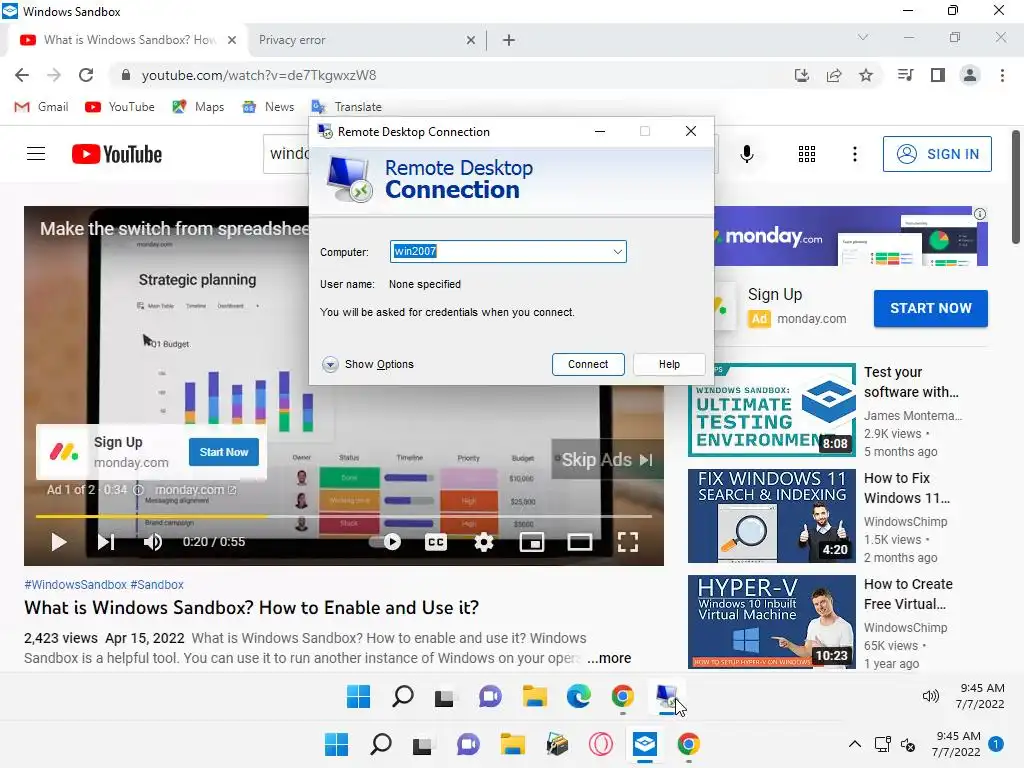Image resolution: width=1024 pixels, height=768 pixels.
Task: Open News bookmark
Action: tap(268, 106)
